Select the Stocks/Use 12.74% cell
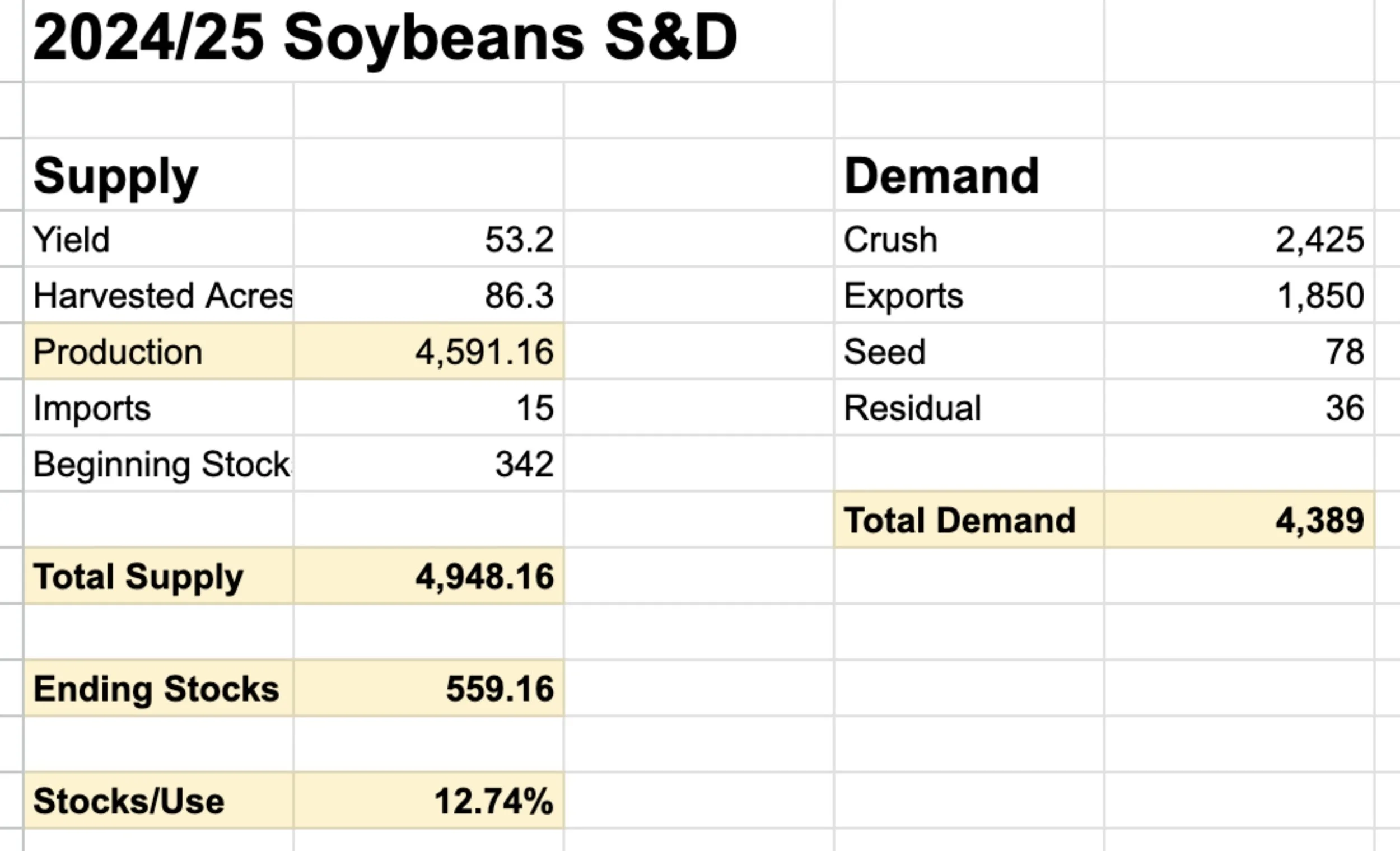This screenshot has height=851, width=1400. (429, 801)
